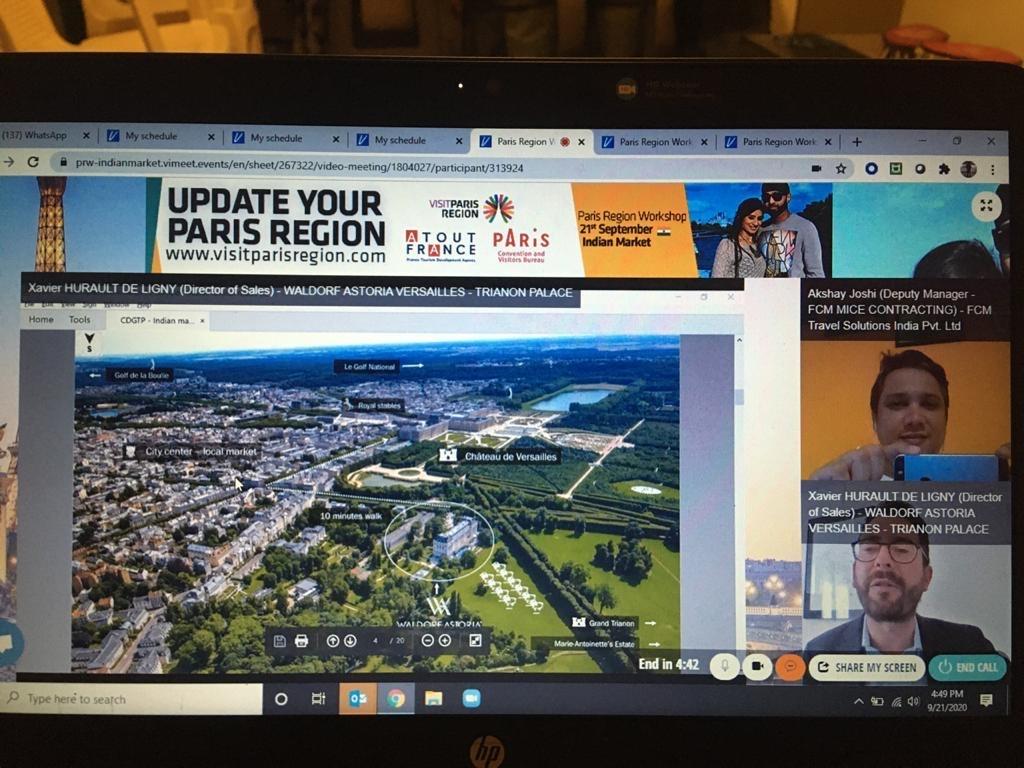Click the blue circular extension icon
Viewport: 1024px width, 768px height.
pos(871,168)
